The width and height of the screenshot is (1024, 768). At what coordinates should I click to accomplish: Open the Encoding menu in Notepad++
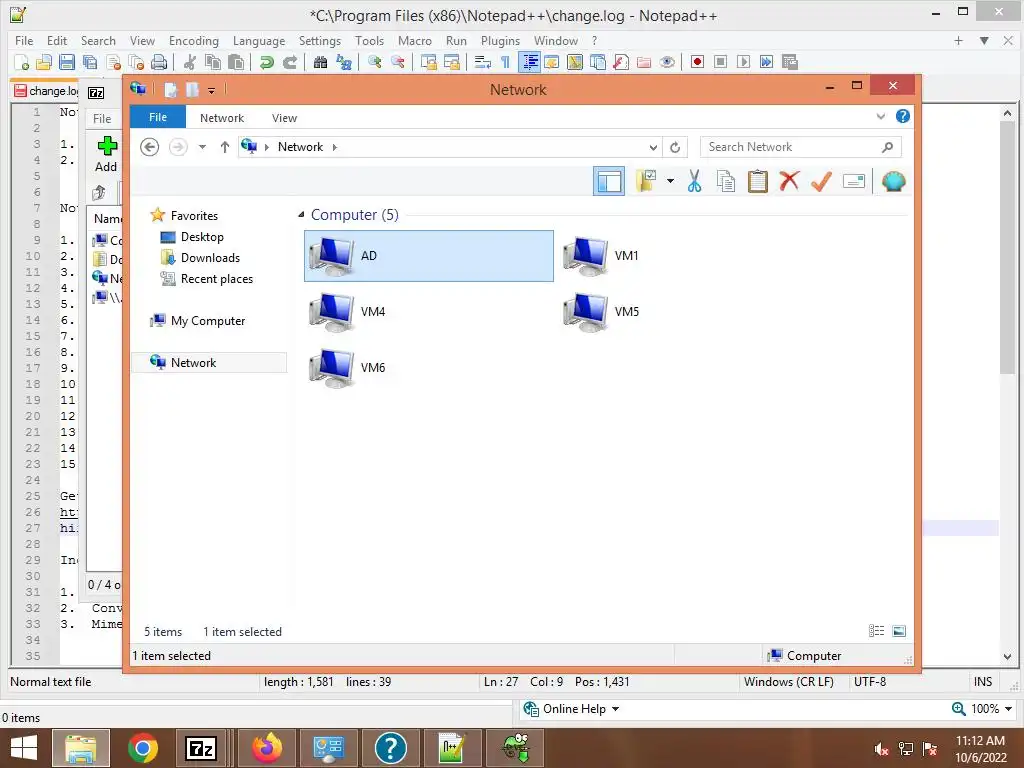coord(194,40)
